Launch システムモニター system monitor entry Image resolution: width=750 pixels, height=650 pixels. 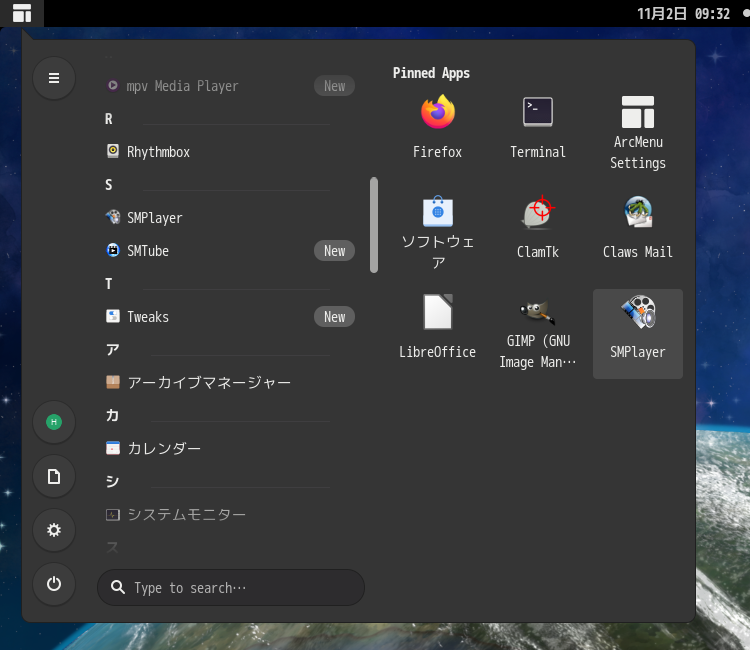pyautogui.click(x=230, y=515)
